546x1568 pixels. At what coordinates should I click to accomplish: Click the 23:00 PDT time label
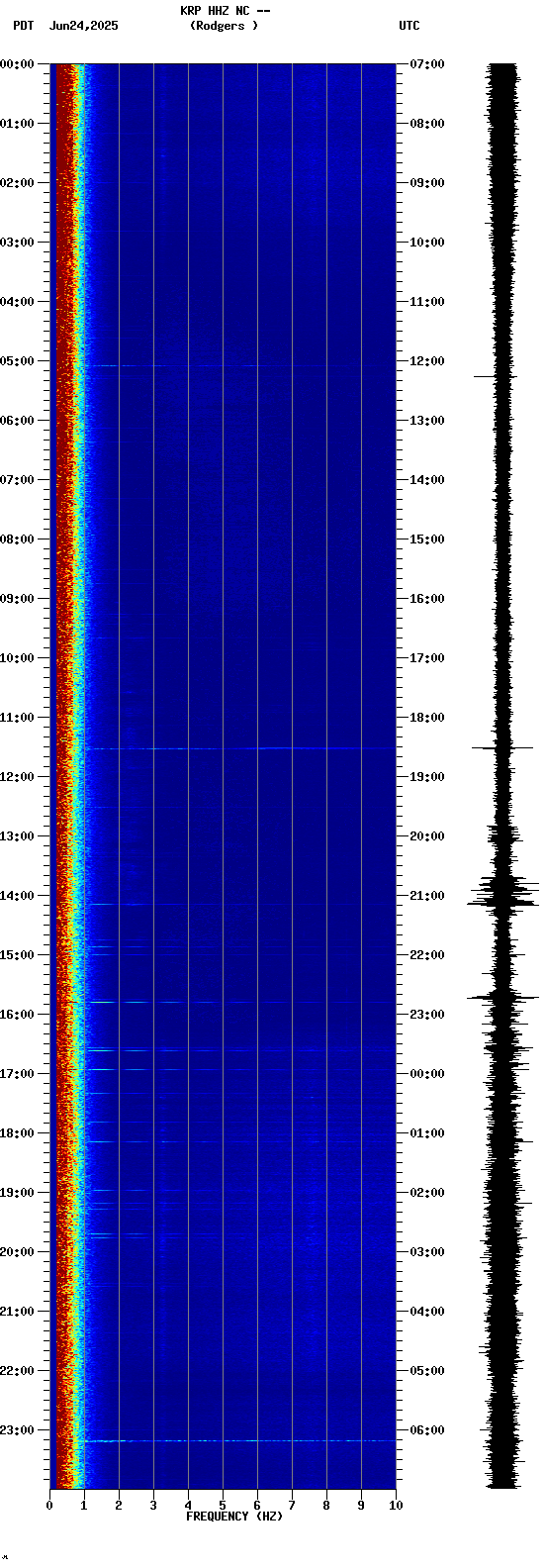18,1430
